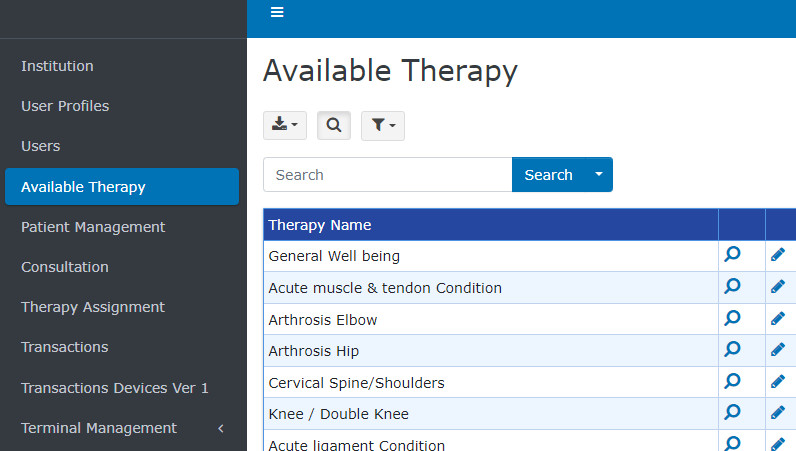
Task: Focus the Search text field
Action: (x=388, y=174)
